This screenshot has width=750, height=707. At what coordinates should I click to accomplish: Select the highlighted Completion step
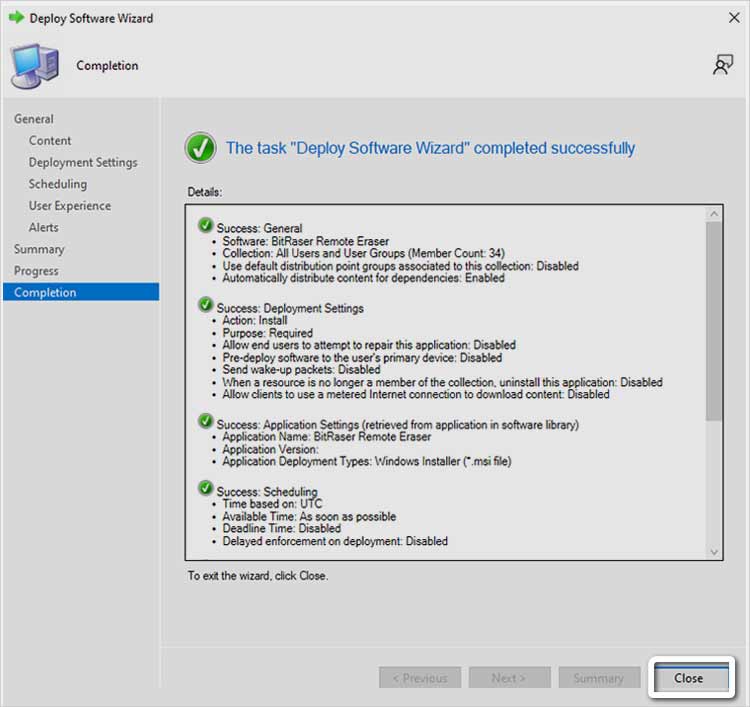point(81,292)
